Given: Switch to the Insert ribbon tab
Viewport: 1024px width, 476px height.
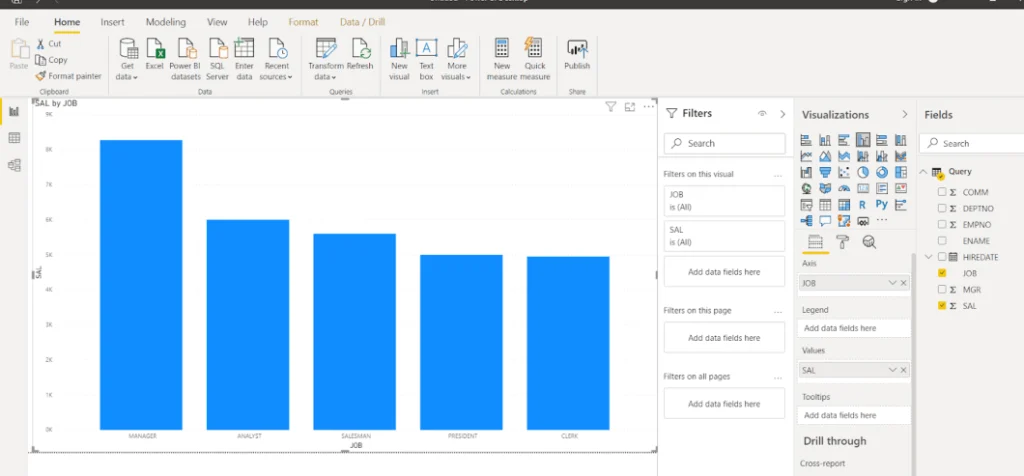Looking at the screenshot, I should (x=112, y=22).
